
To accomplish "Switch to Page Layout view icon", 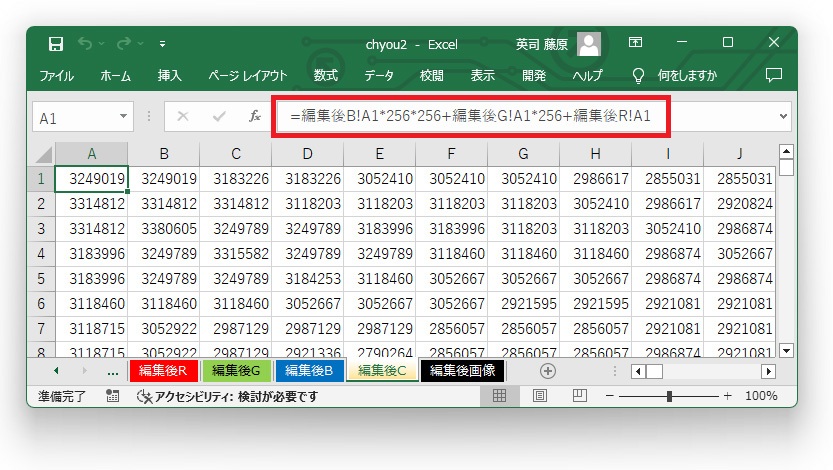I will [540, 396].
